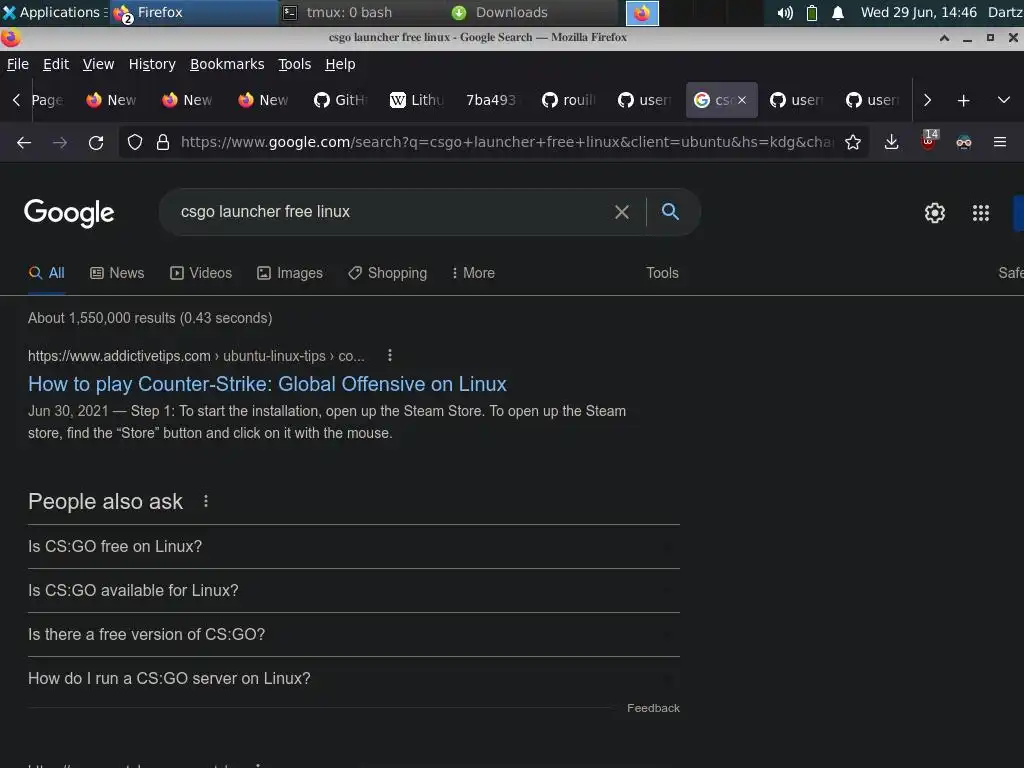Open the Applications menu in the panel
Image resolution: width=1024 pixels, height=768 pixels.
click(x=54, y=12)
